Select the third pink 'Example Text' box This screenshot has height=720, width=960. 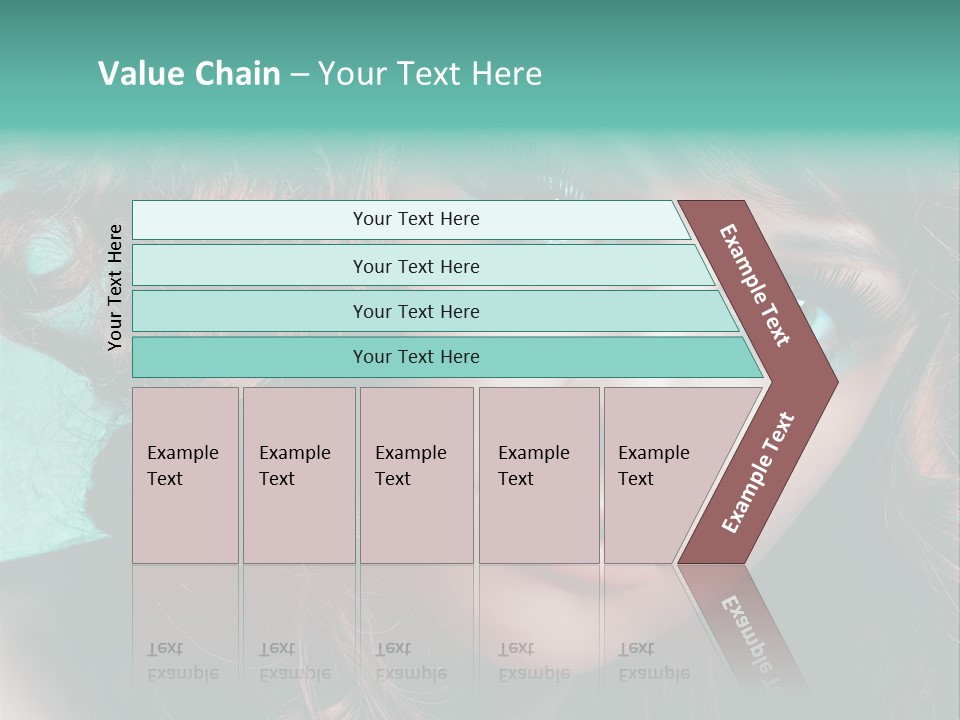pyautogui.click(x=417, y=475)
